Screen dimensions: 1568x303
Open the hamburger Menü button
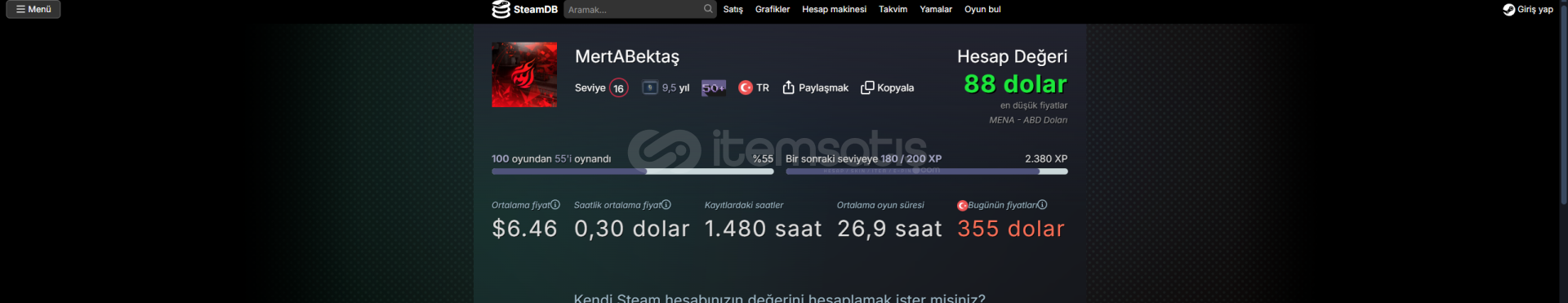33,9
